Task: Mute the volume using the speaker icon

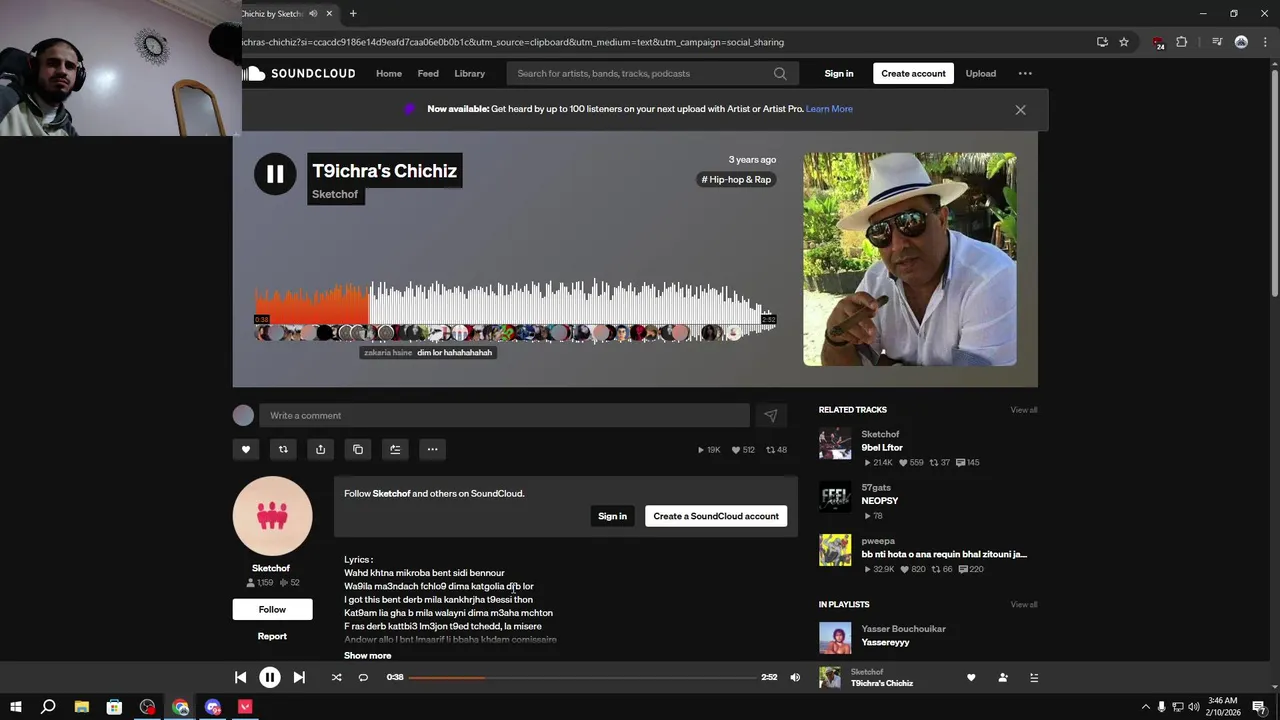Action: [x=795, y=677]
